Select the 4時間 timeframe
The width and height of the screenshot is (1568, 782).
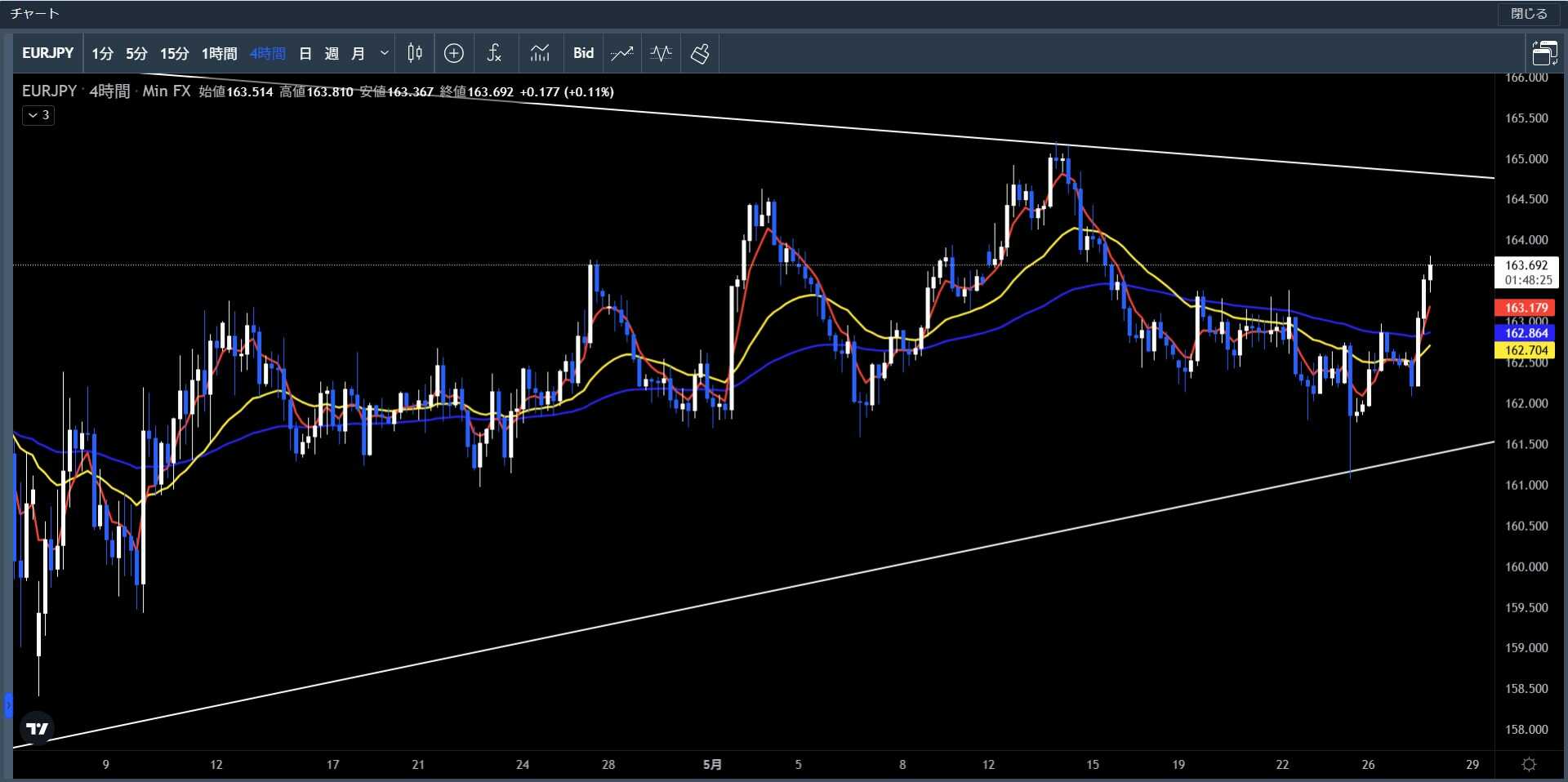pos(267,54)
